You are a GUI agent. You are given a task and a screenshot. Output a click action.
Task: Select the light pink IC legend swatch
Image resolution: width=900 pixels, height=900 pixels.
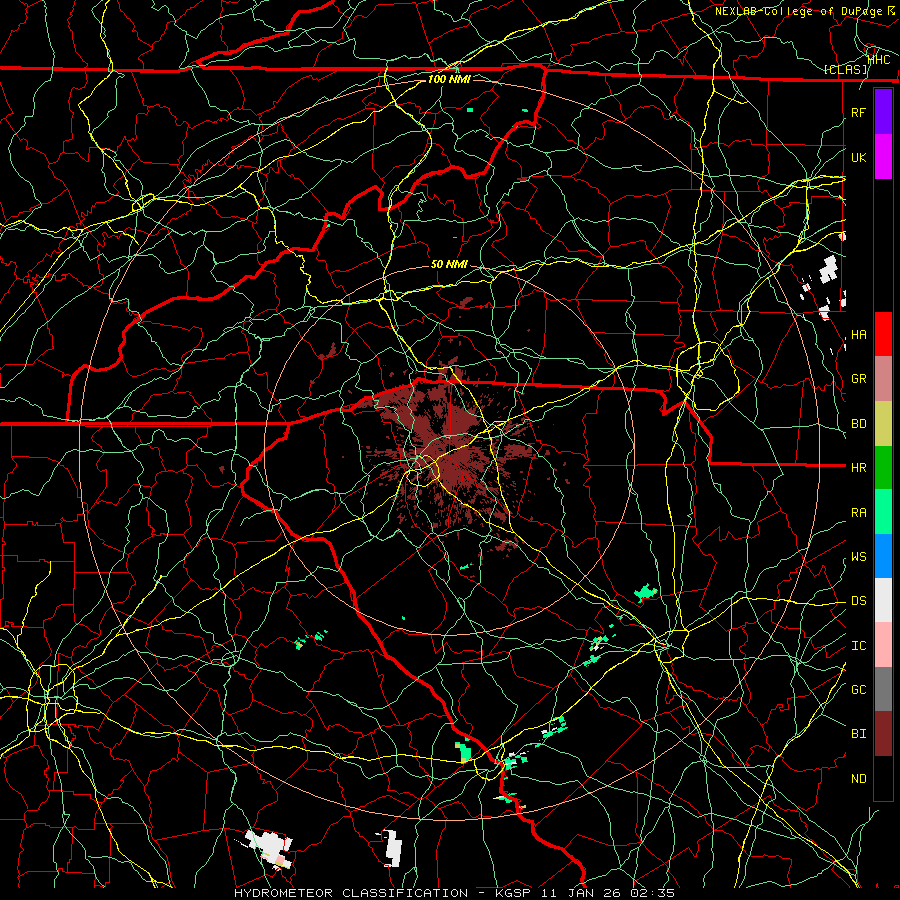coord(883,645)
